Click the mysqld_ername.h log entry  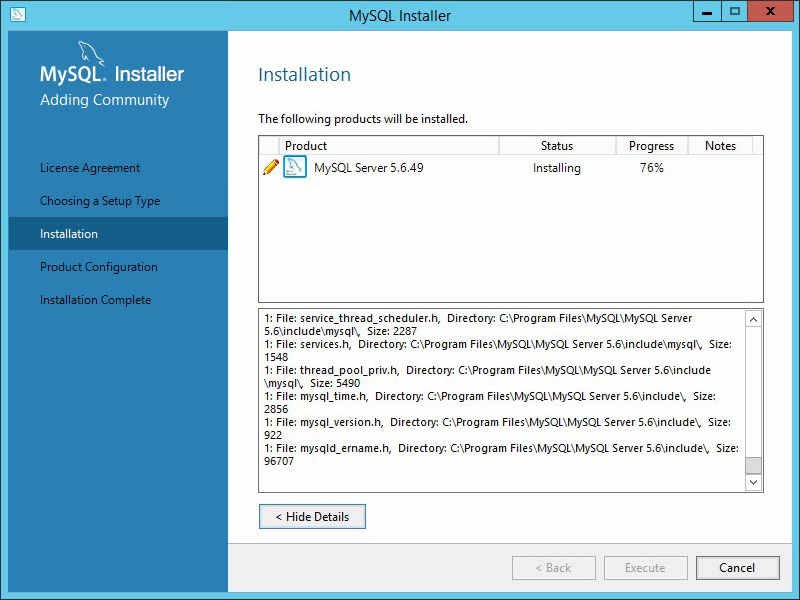coord(502,455)
